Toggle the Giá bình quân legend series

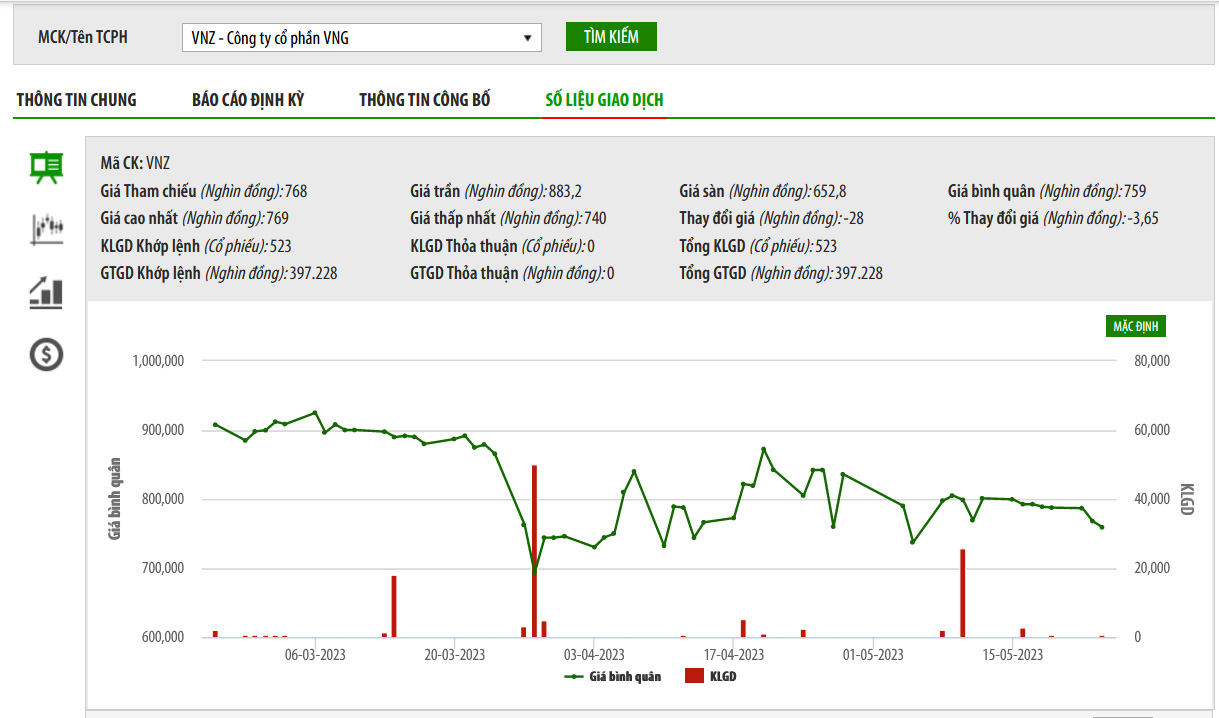point(625,677)
